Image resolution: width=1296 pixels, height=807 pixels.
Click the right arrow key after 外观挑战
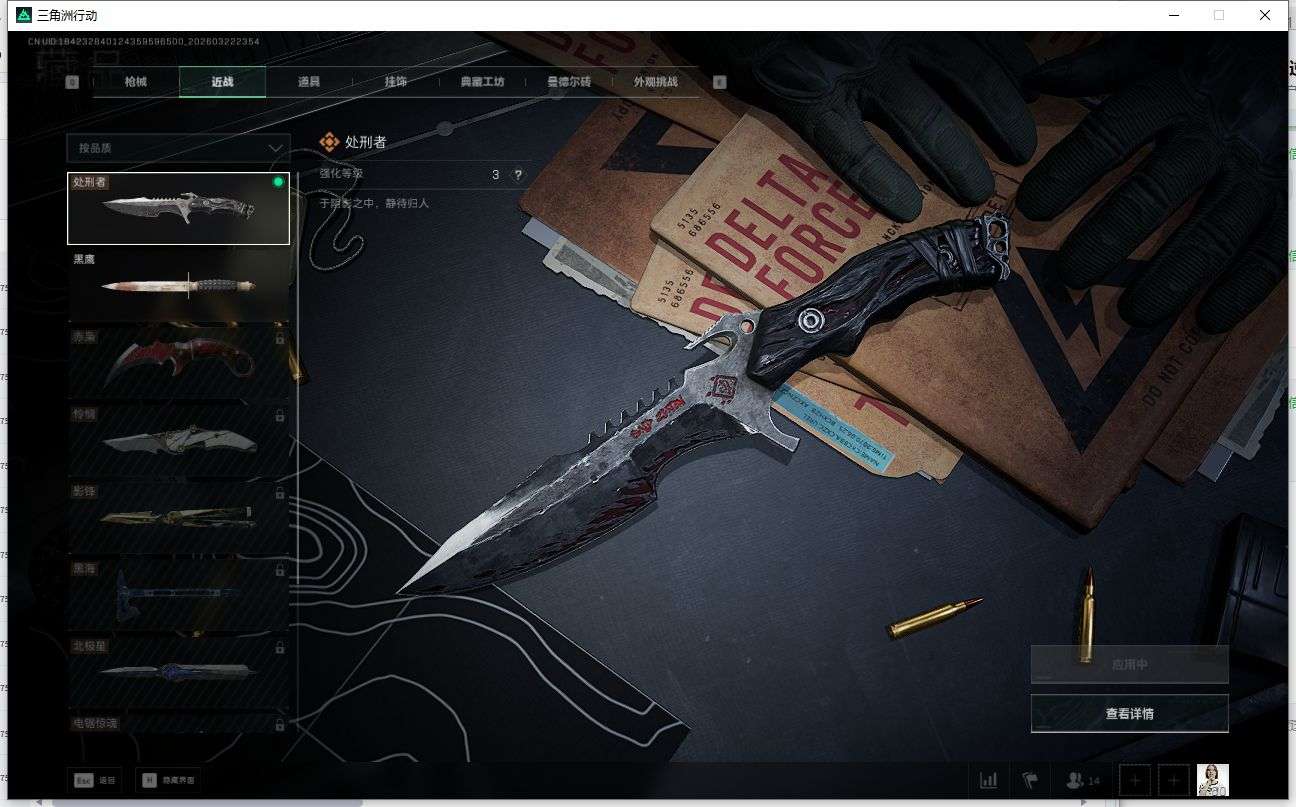[719, 82]
